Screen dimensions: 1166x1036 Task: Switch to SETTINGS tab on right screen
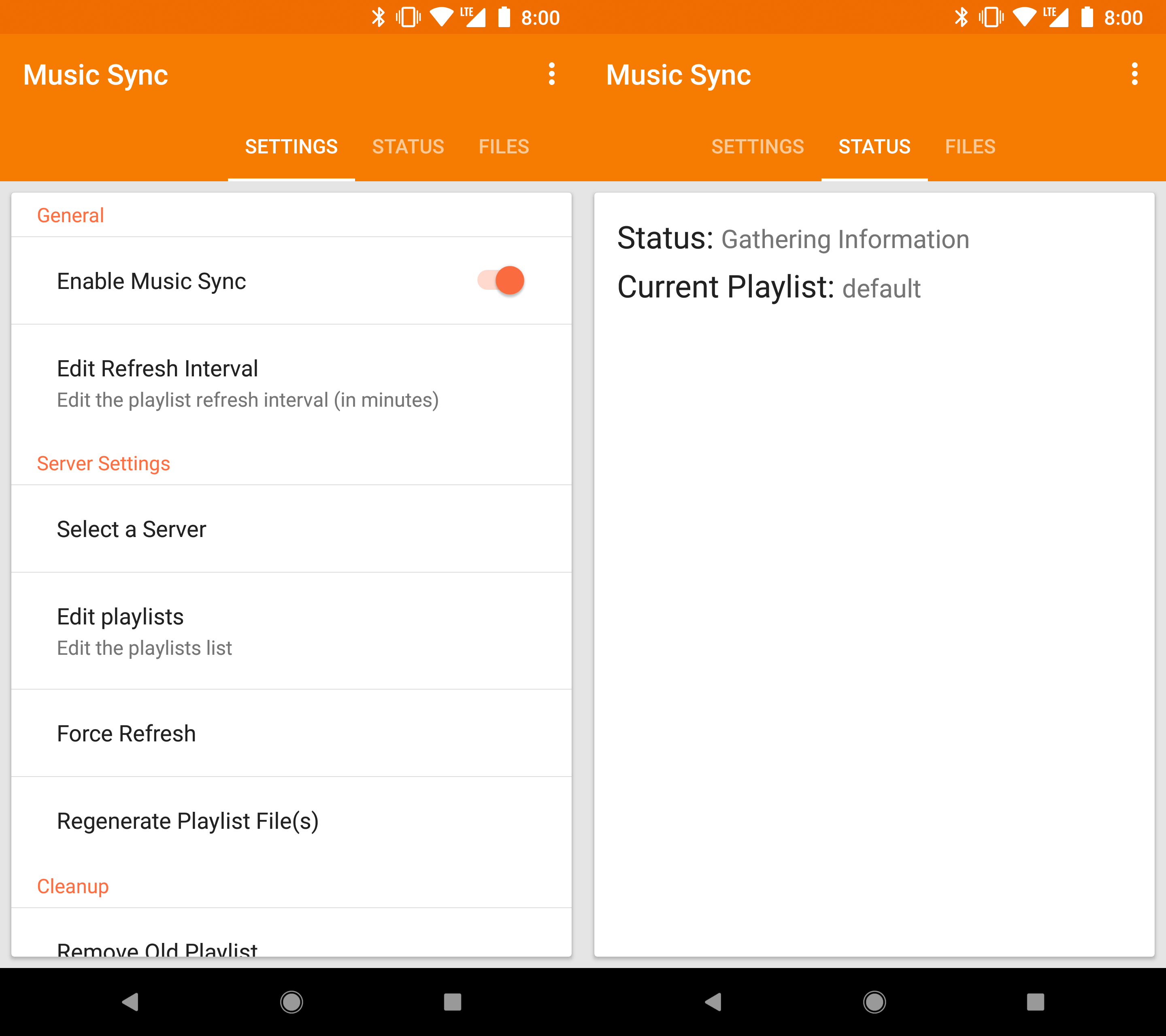(x=757, y=146)
